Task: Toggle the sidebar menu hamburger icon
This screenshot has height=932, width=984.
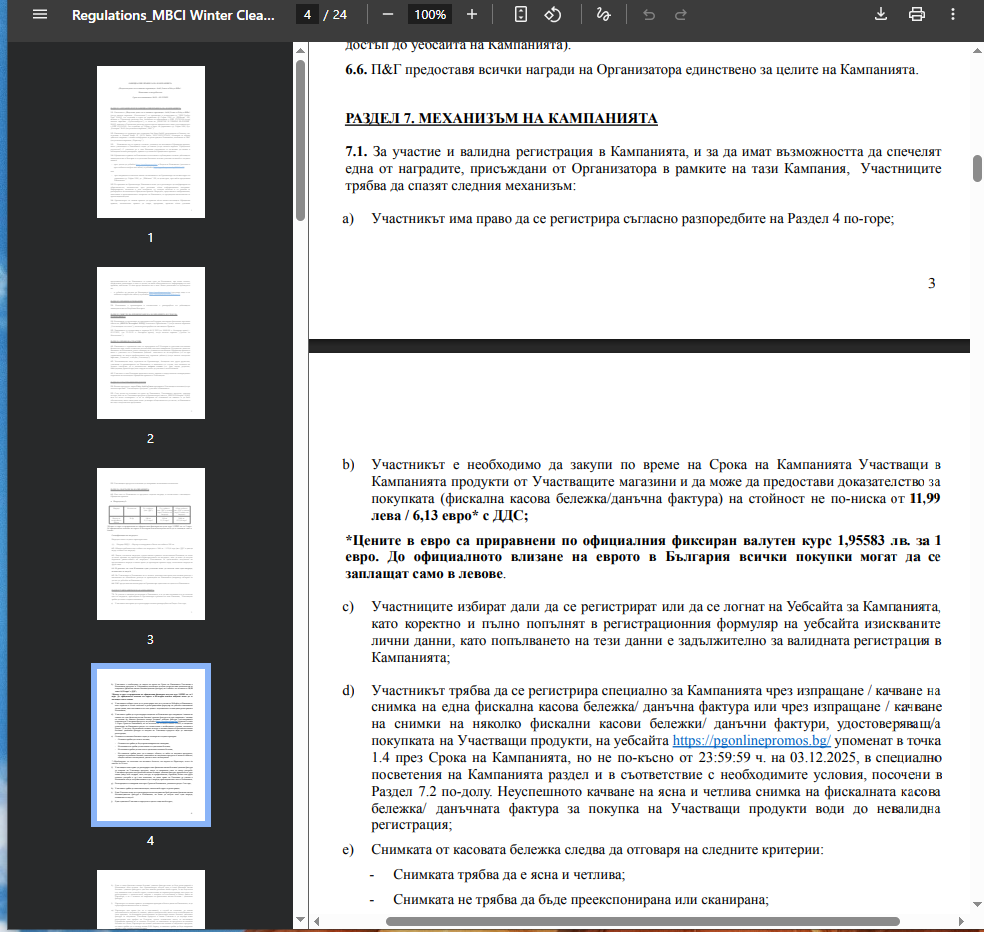Action: pos(39,15)
